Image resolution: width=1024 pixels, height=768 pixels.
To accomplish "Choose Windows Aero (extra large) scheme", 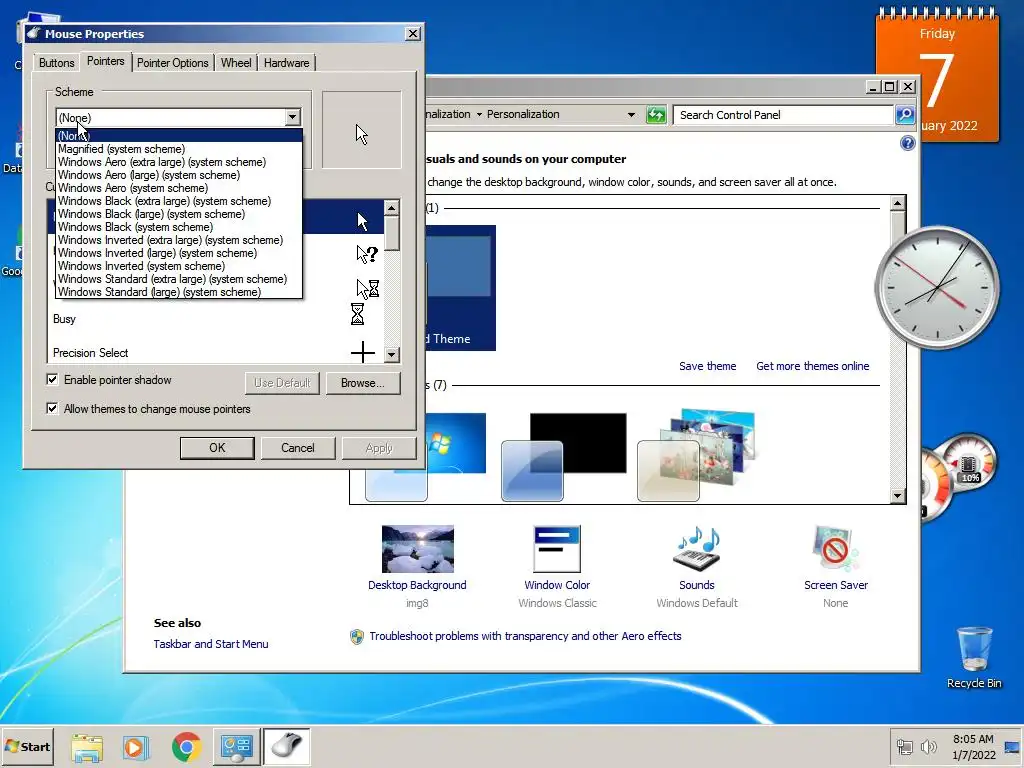I will pyautogui.click(x=178, y=162).
